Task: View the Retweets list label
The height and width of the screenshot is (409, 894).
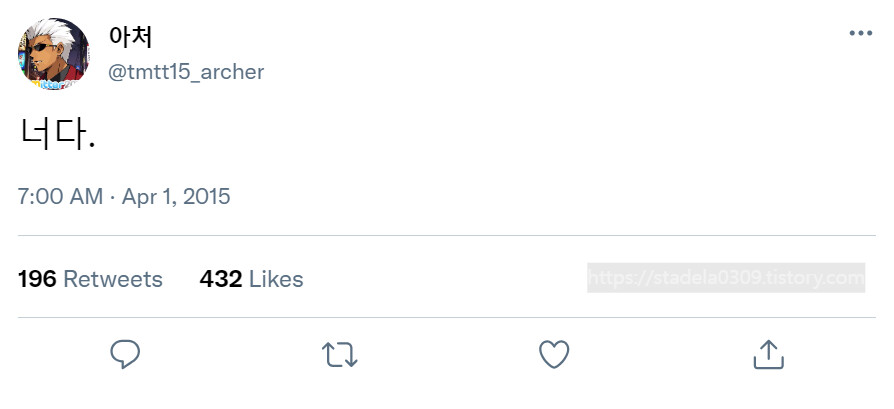Action: coord(112,279)
